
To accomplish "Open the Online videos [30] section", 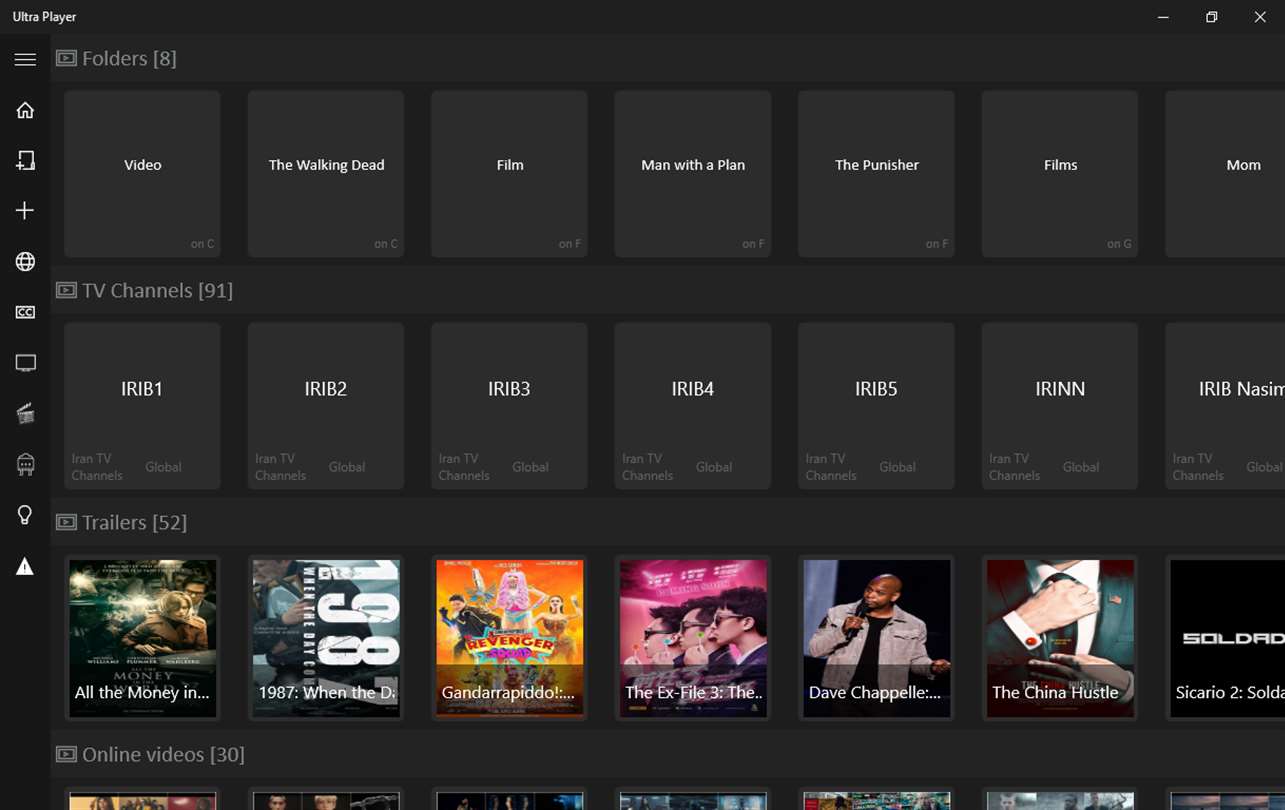I will pyautogui.click(x=163, y=754).
